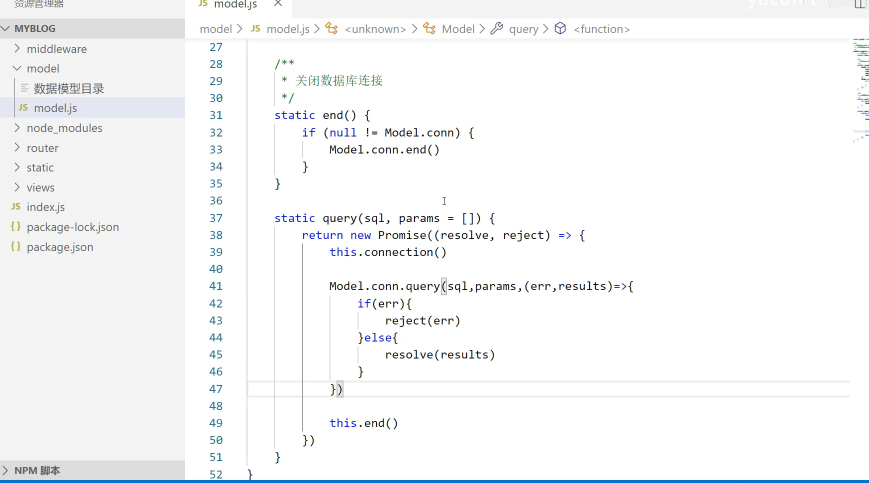Image resolution: width=869 pixels, height=483 pixels.
Task: Click 'reject(err)' on line 43
Action: click(x=422, y=321)
